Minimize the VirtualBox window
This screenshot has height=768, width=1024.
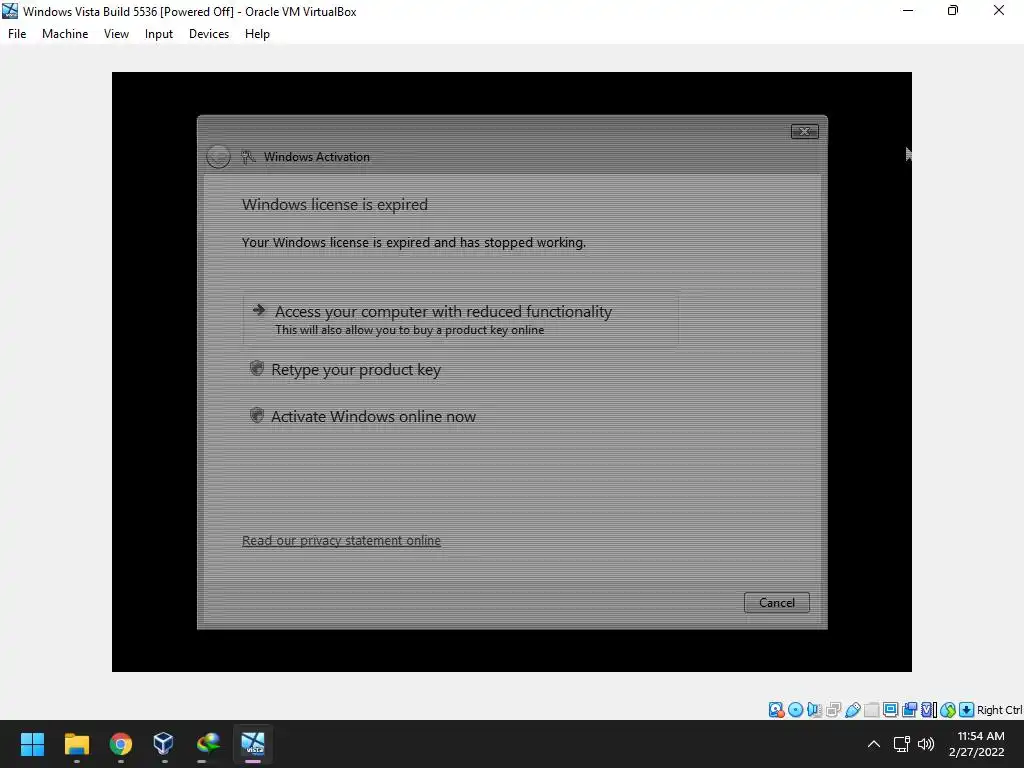click(x=908, y=10)
